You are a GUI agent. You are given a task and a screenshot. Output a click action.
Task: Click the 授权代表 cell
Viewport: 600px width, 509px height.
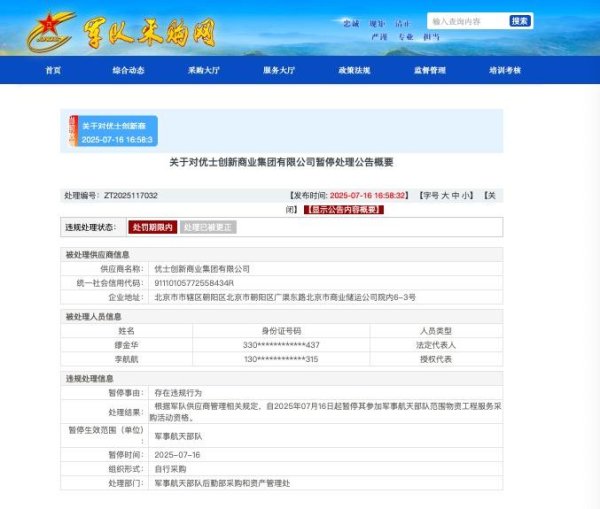pos(436,359)
